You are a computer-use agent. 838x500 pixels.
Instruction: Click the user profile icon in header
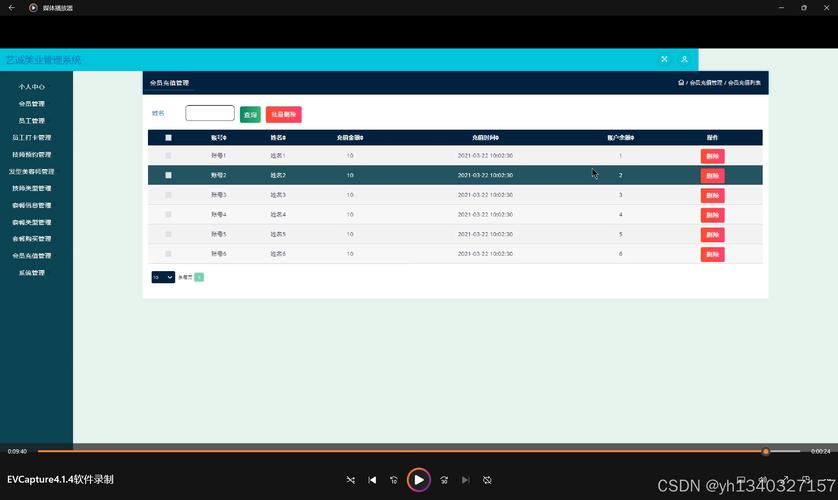[684, 59]
